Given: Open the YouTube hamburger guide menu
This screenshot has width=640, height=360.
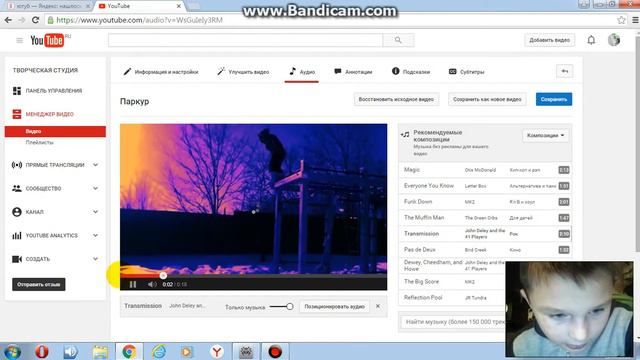Looking at the screenshot, I should (19, 40).
